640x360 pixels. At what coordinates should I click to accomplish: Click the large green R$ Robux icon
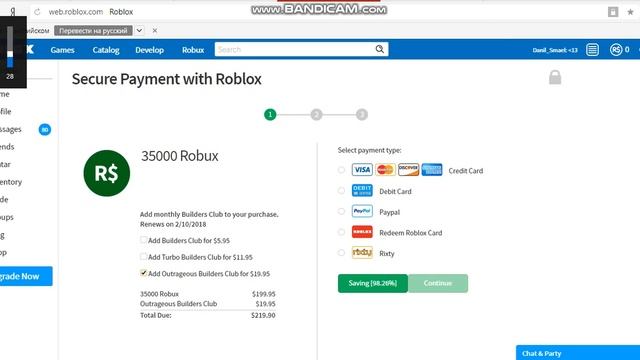coord(107,173)
